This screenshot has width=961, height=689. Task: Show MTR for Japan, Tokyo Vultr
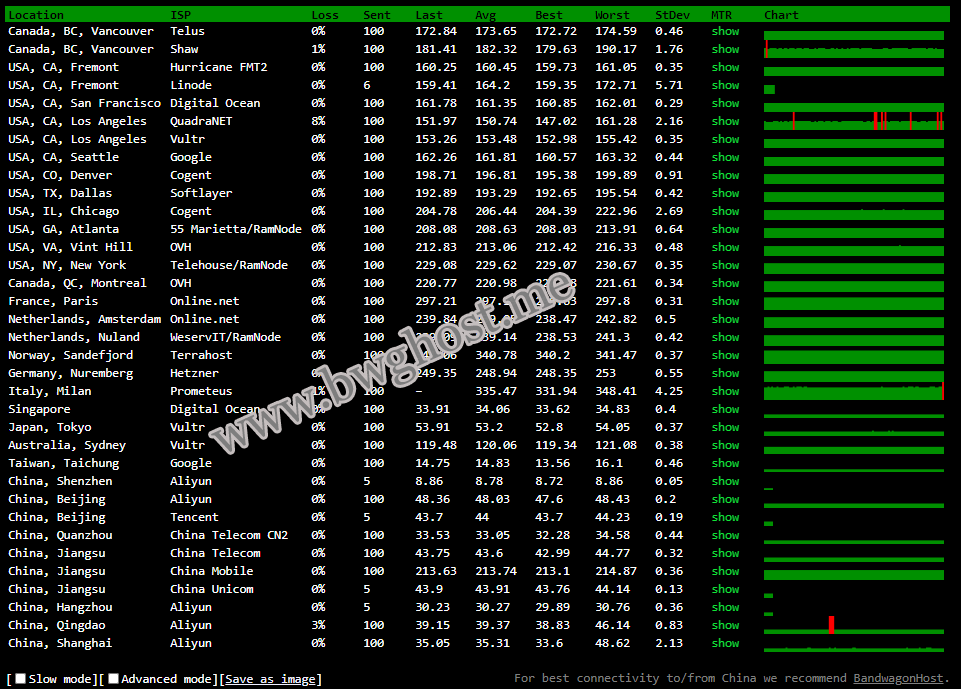(x=725, y=427)
